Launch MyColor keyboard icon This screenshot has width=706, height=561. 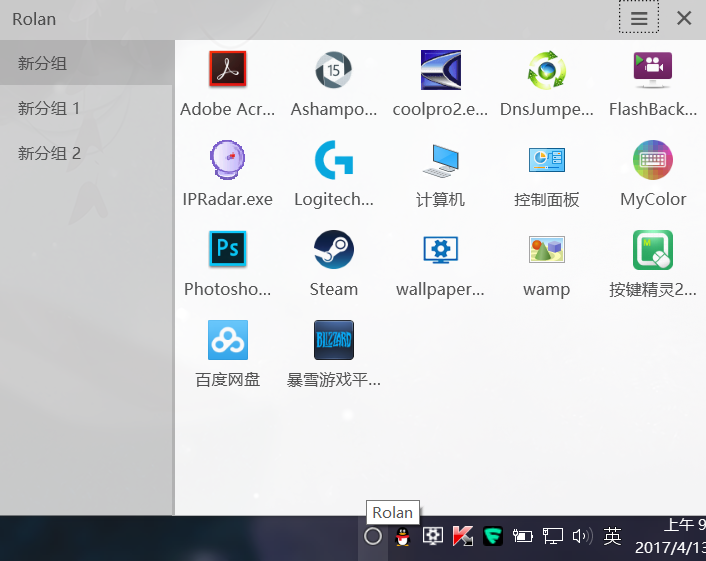(x=653, y=159)
